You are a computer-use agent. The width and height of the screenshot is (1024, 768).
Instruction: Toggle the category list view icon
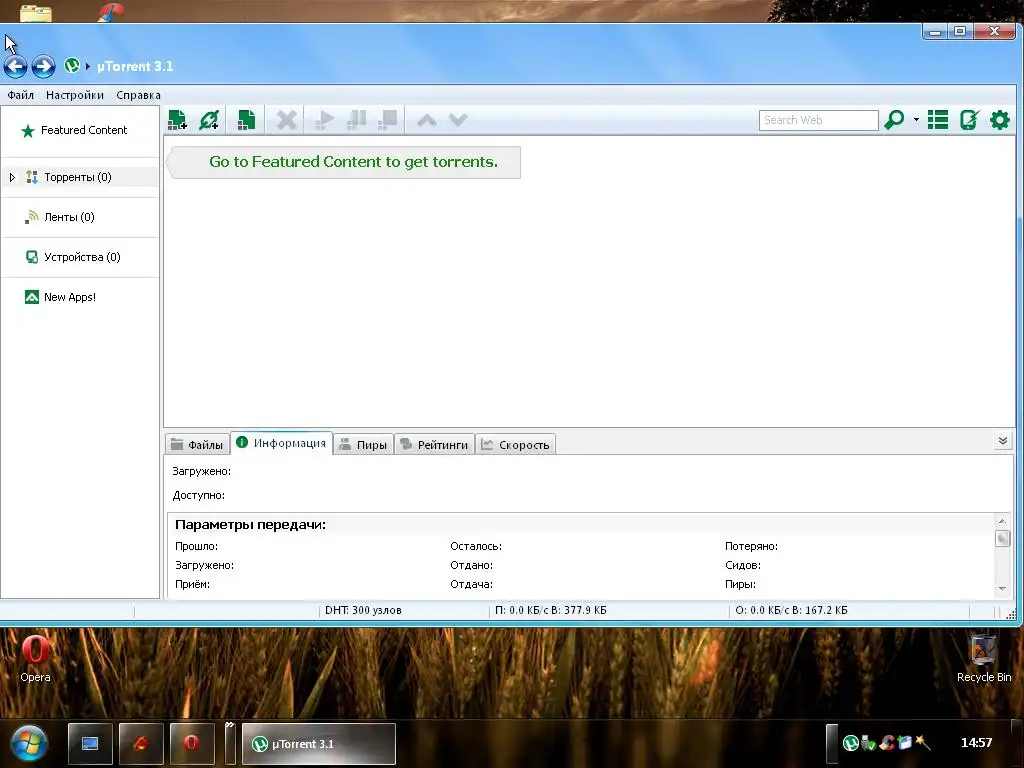[938, 120]
